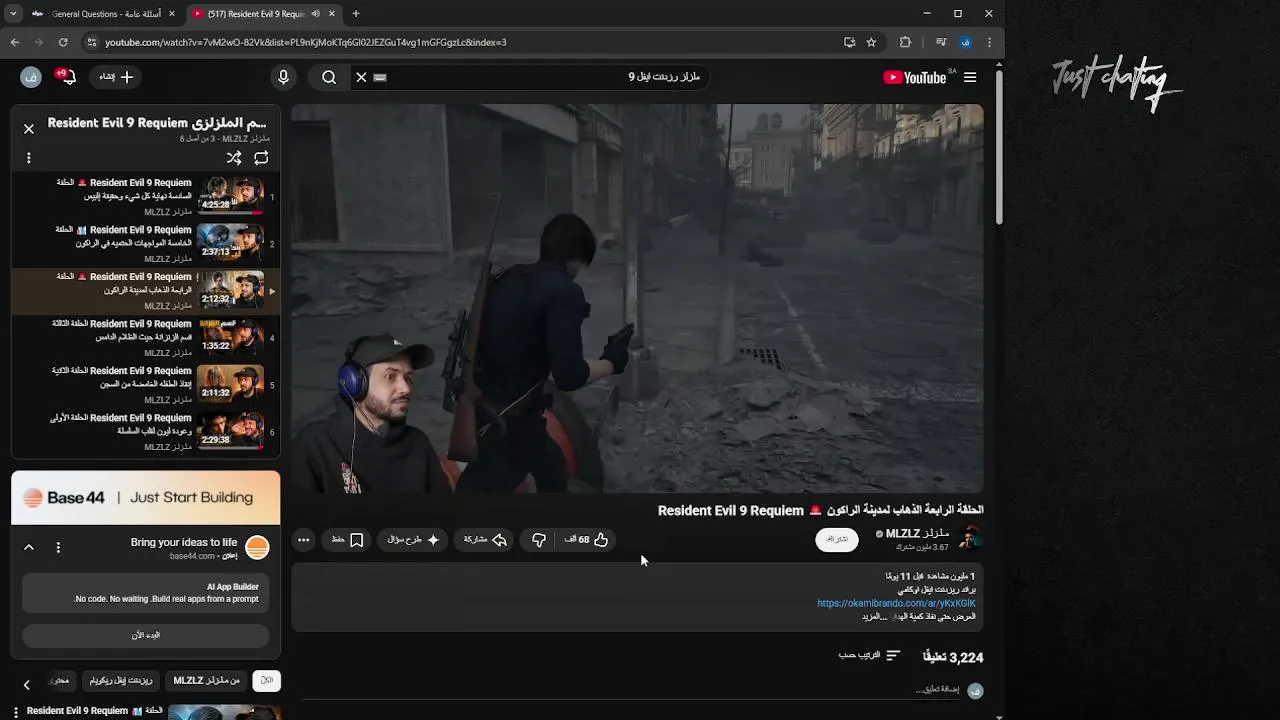Close the General Questions browser tab
The height and width of the screenshot is (720, 1280).
[x=171, y=14]
